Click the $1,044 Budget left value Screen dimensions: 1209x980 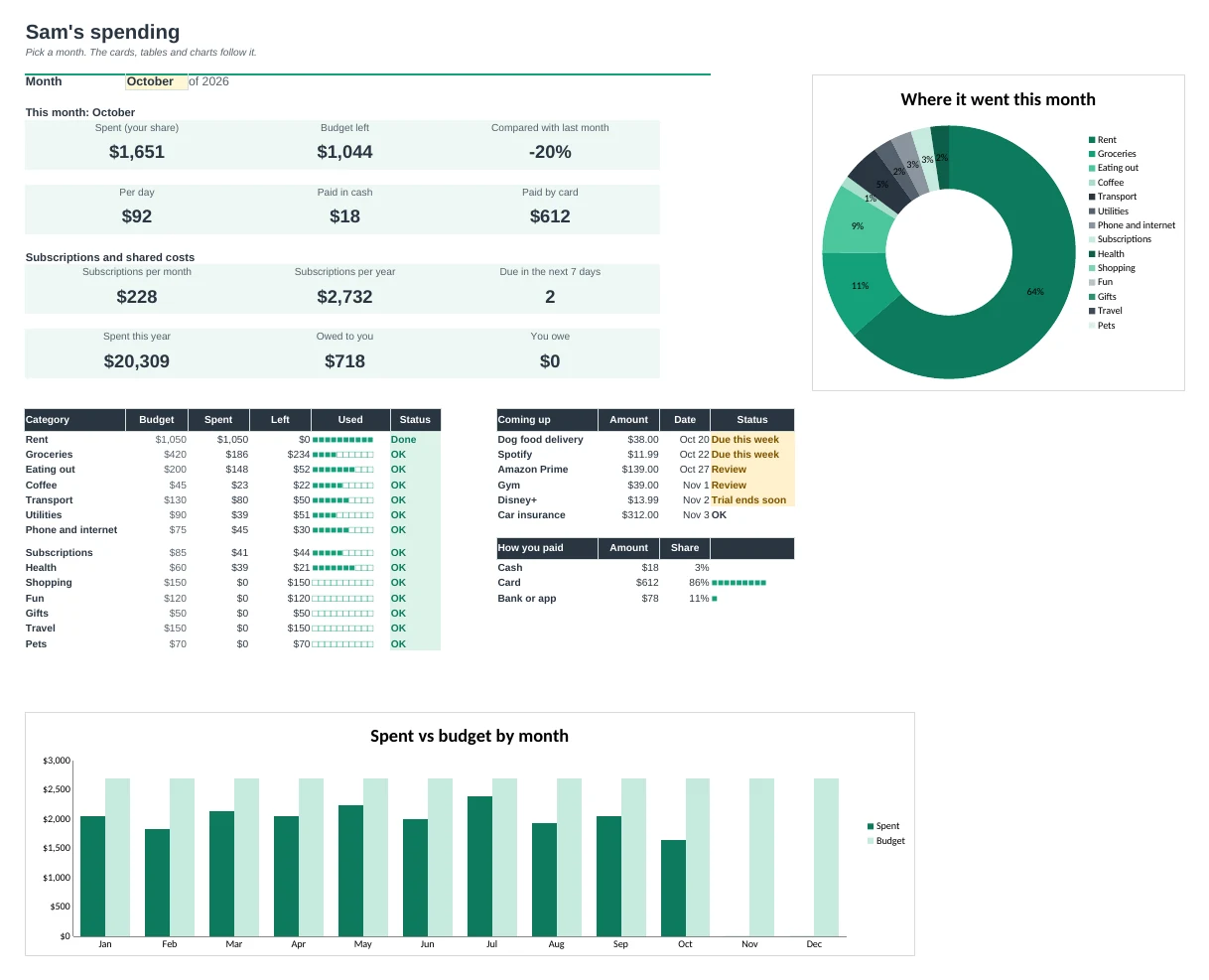(344, 152)
